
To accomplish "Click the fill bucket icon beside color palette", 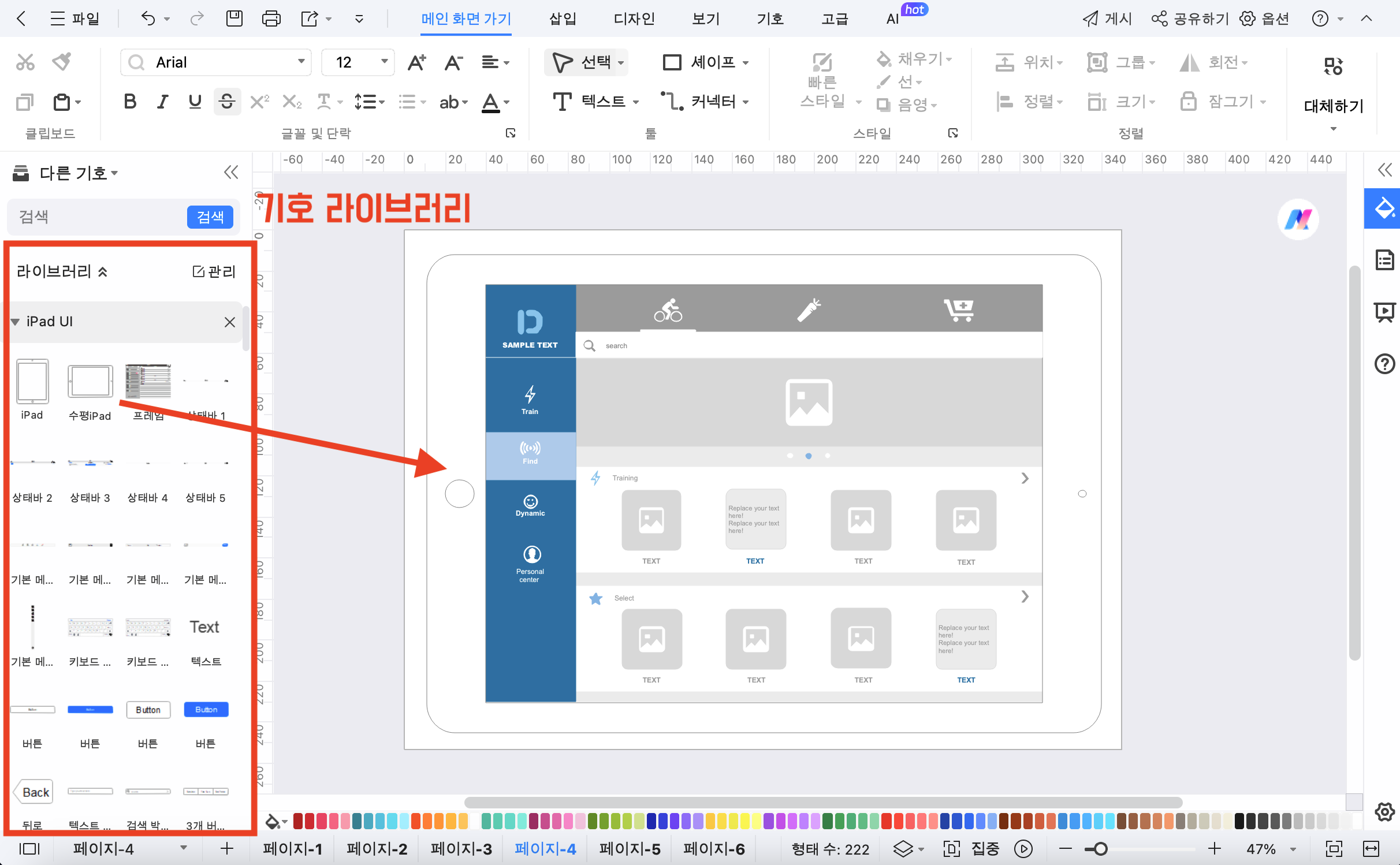I will 272,821.
